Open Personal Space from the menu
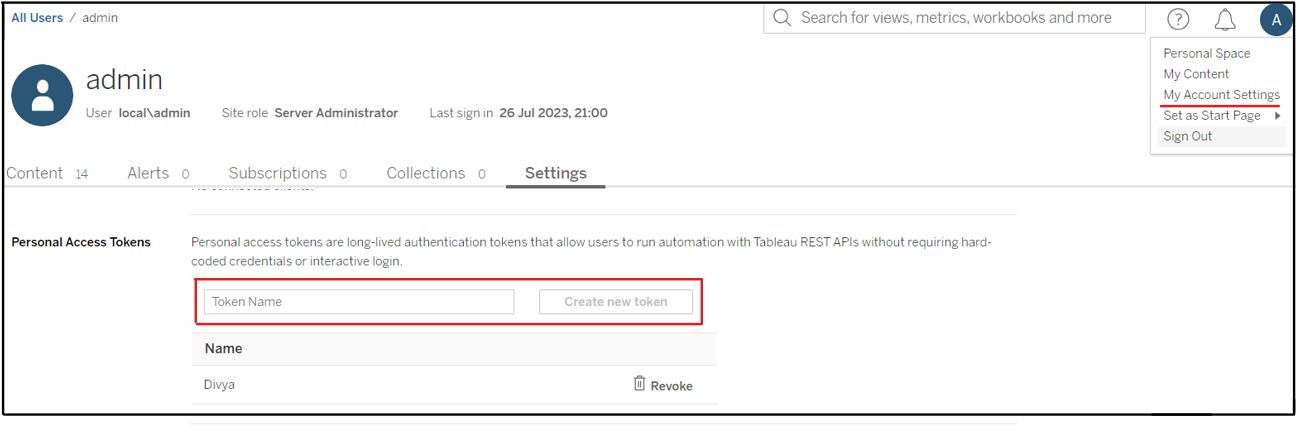Viewport: 1296px width, 427px height. click(x=1206, y=53)
